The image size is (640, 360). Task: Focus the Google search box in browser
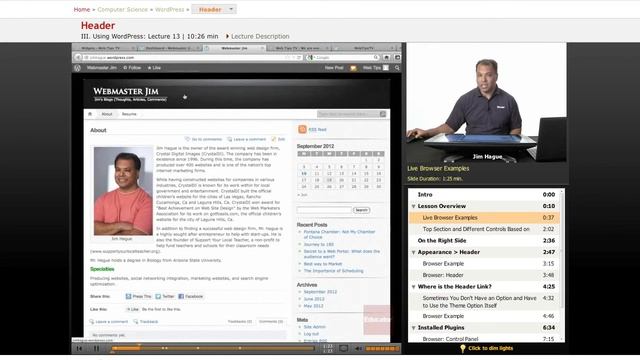tap(343, 58)
